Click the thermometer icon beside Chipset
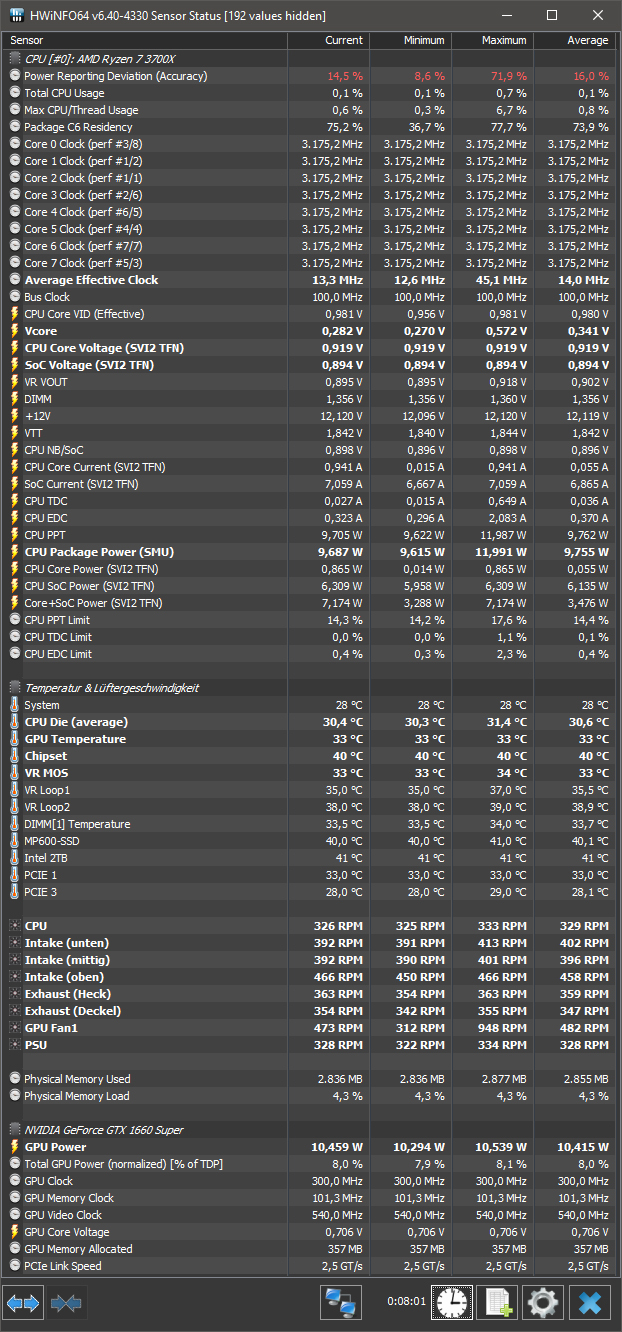The height and width of the screenshot is (1332, 622). click(15, 756)
